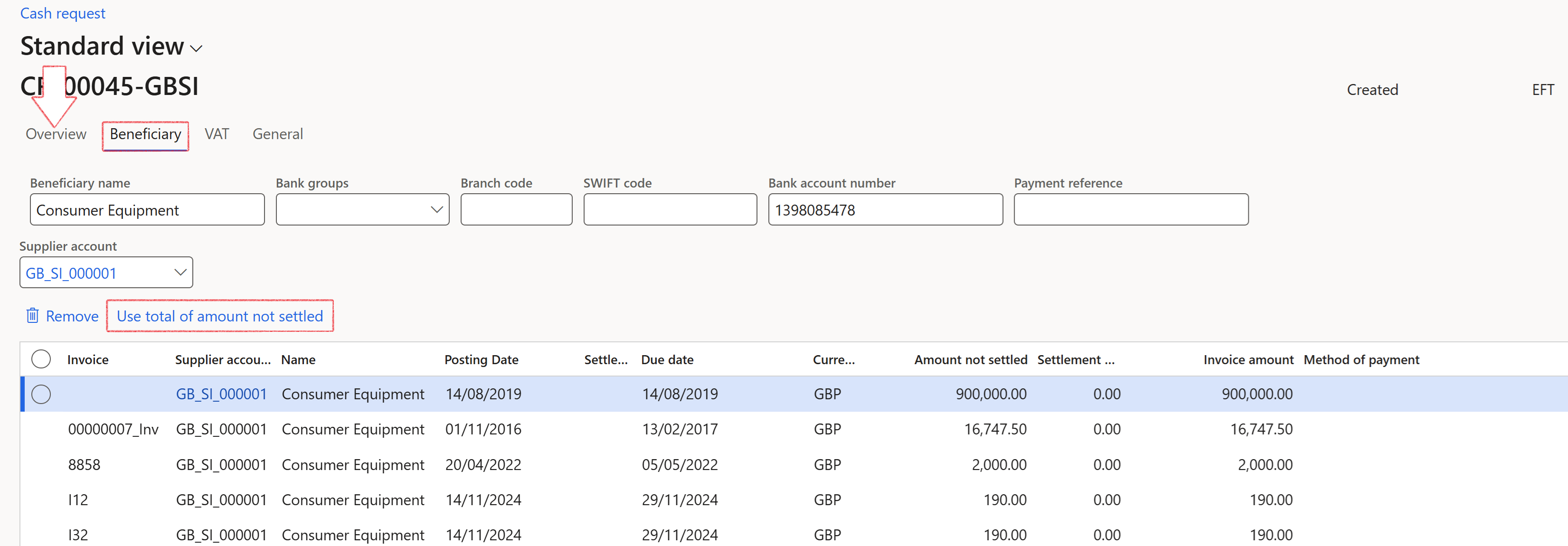This screenshot has width=1568, height=546.
Task: Expand the Standard view chevron
Action: pyautogui.click(x=196, y=49)
